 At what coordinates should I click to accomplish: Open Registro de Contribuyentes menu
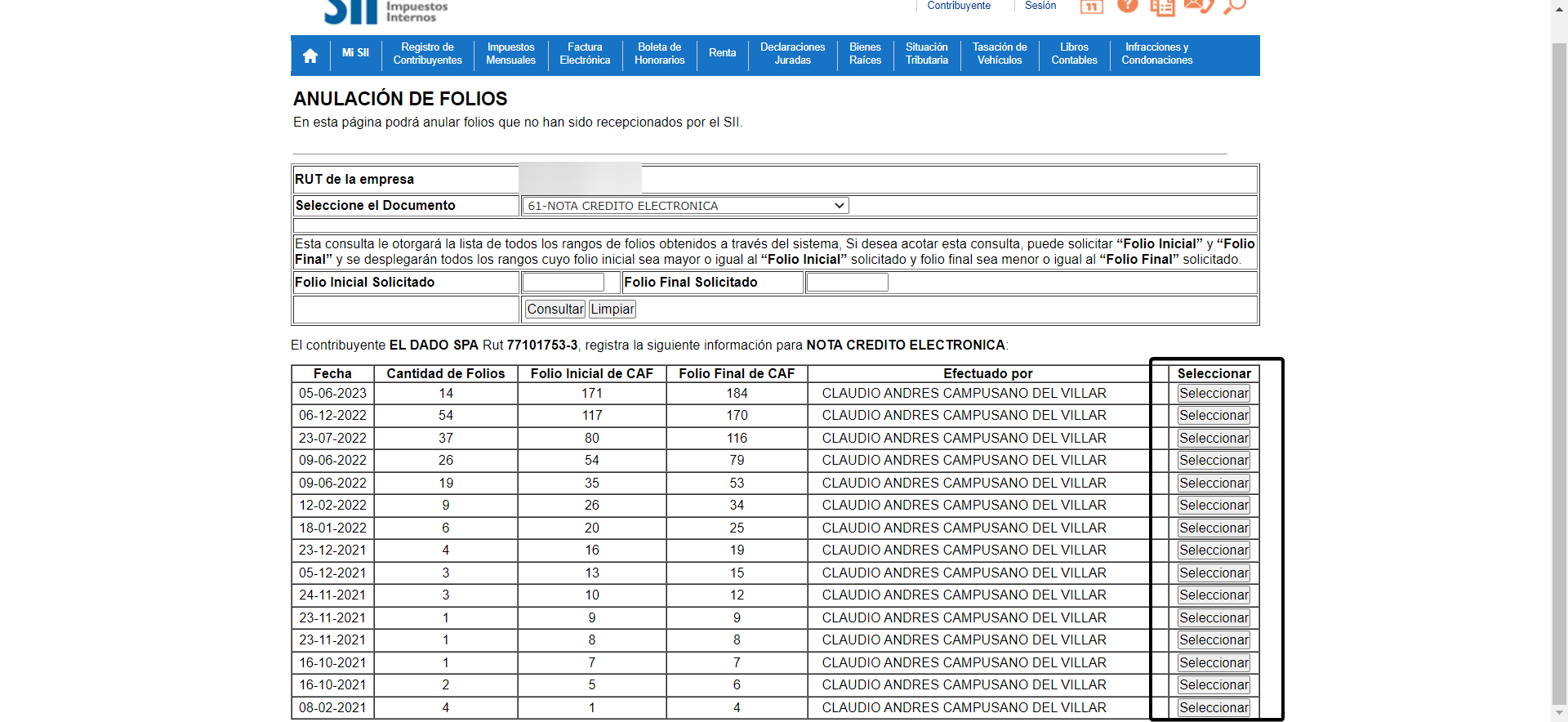(x=427, y=54)
